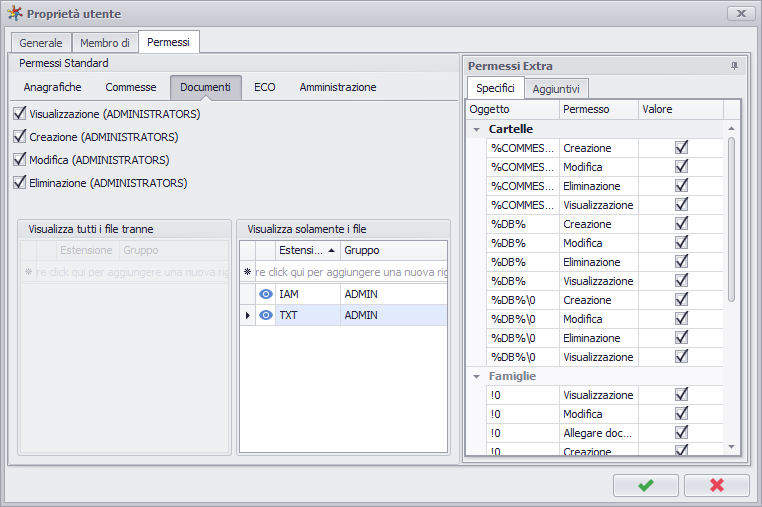Uncheck %COMMES... Modifica value
The height and width of the screenshot is (507, 762).
click(x=681, y=166)
